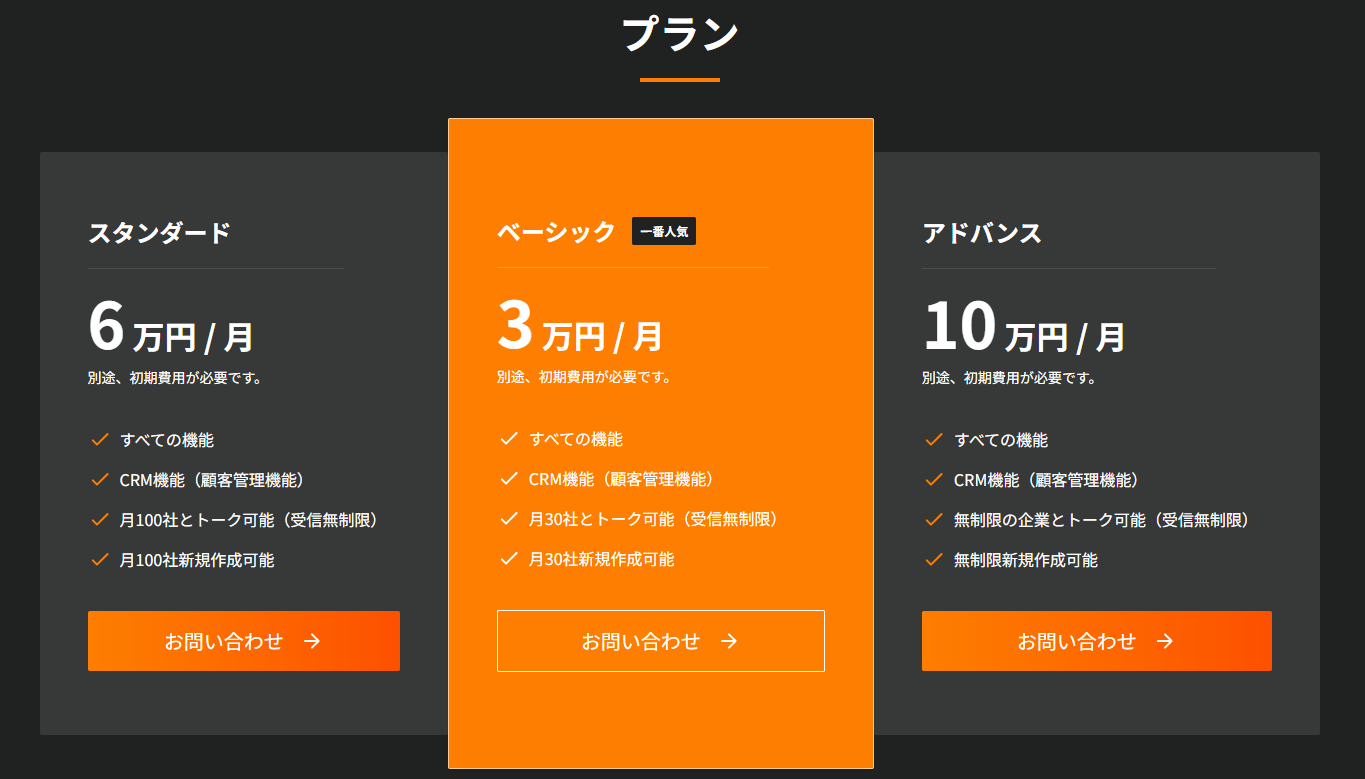Image resolution: width=1365 pixels, height=779 pixels.
Task: Click the checkmark beside スタンダード's CRM機能
Action: [x=100, y=480]
